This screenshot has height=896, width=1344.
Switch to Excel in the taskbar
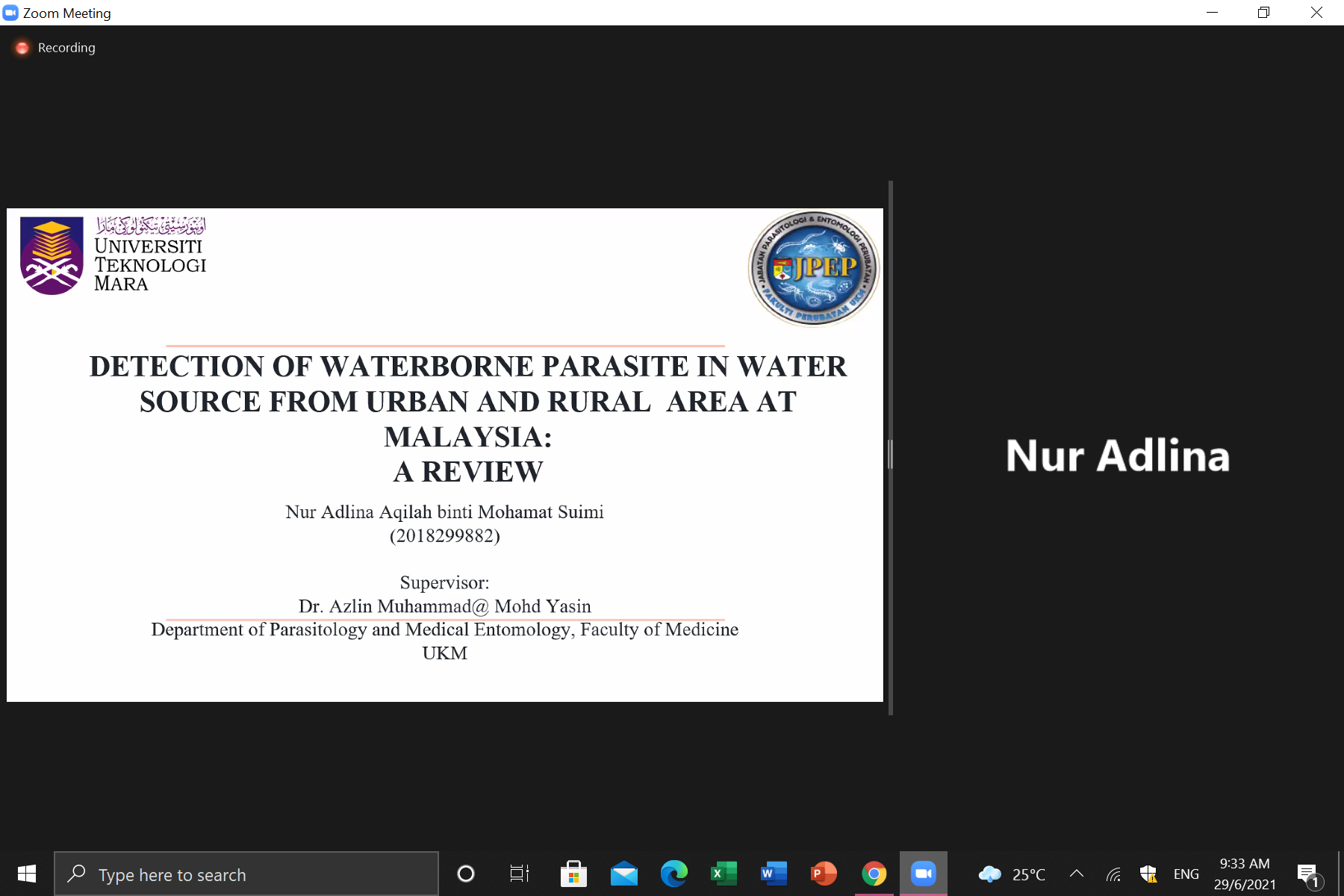[x=724, y=874]
